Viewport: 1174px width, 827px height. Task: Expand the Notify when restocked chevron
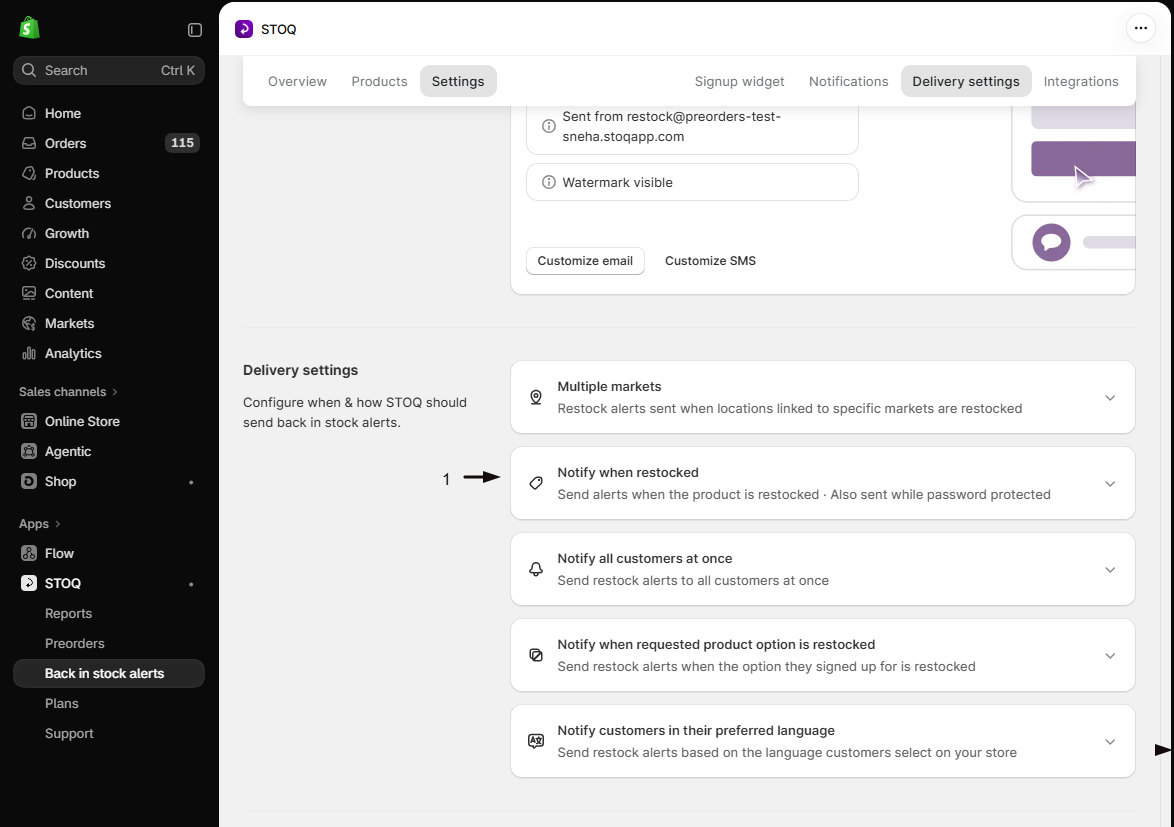1110,483
